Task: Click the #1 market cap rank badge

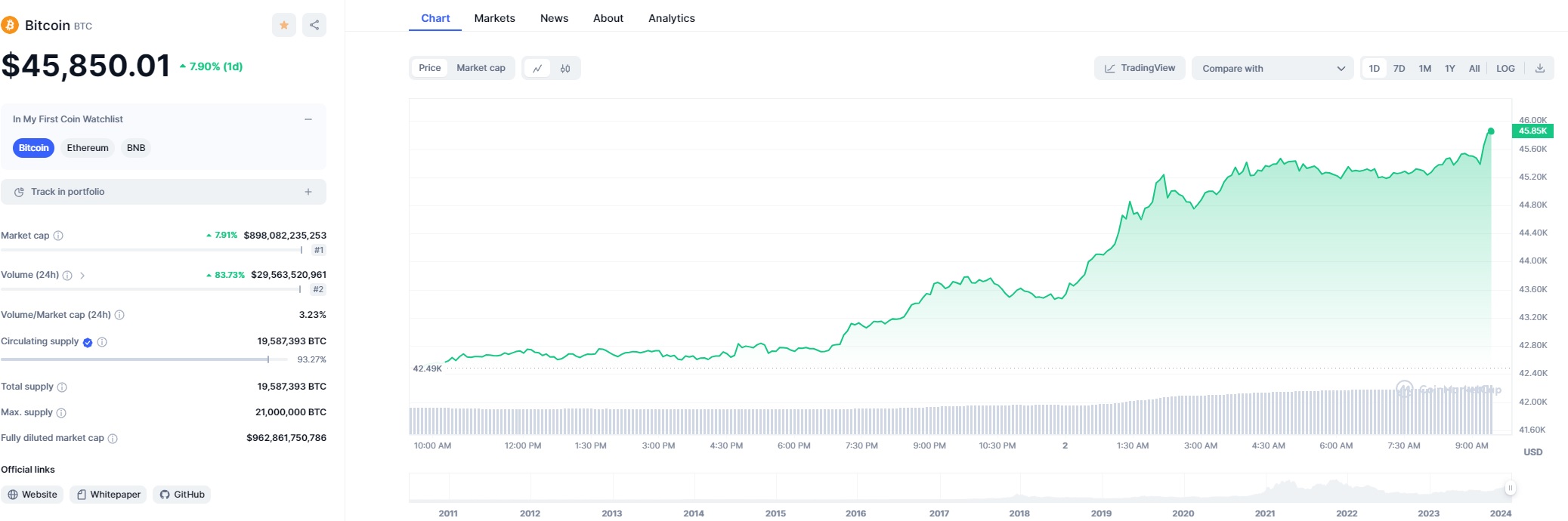Action: coord(319,250)
